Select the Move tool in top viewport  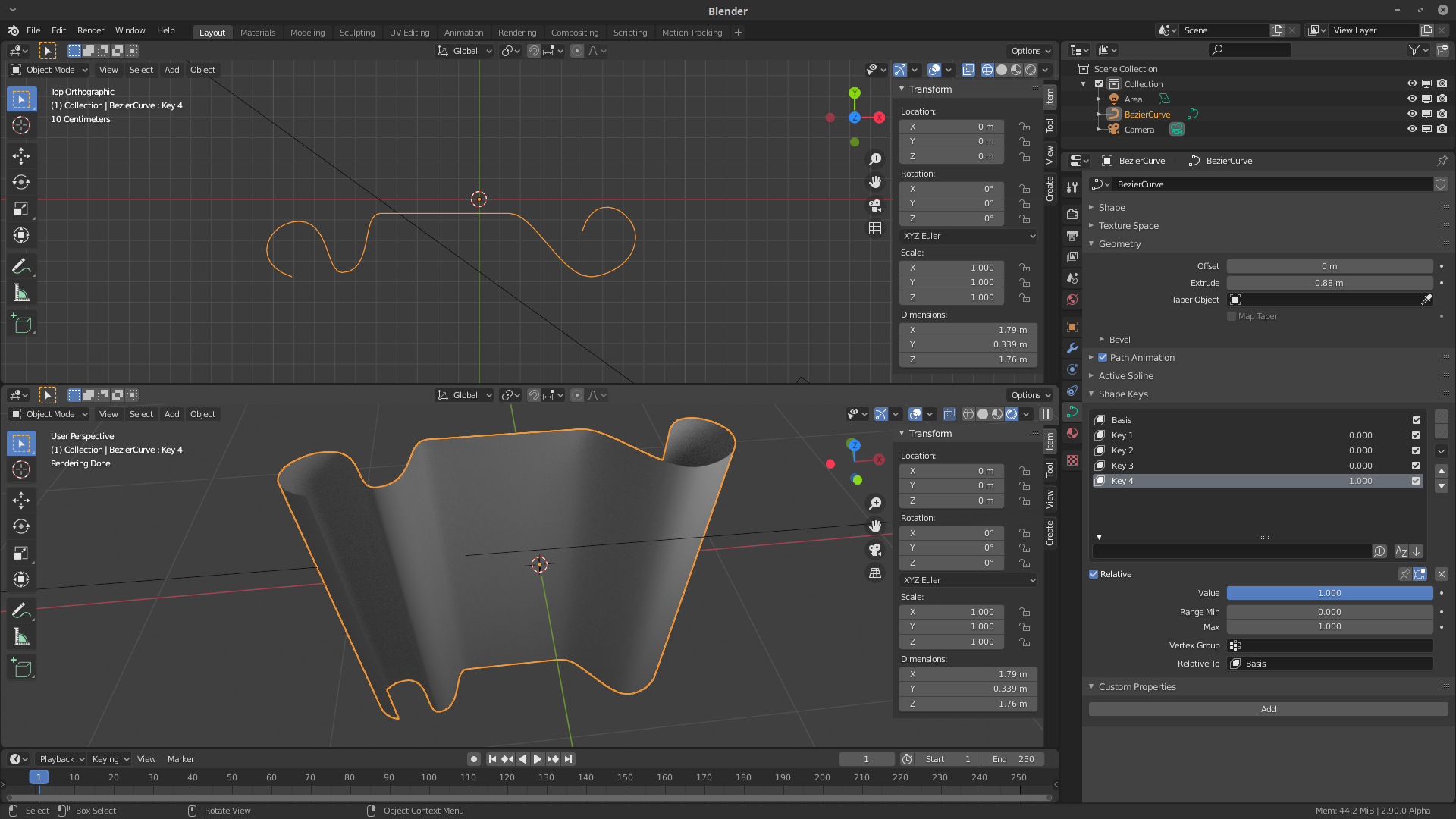(21, 156)
